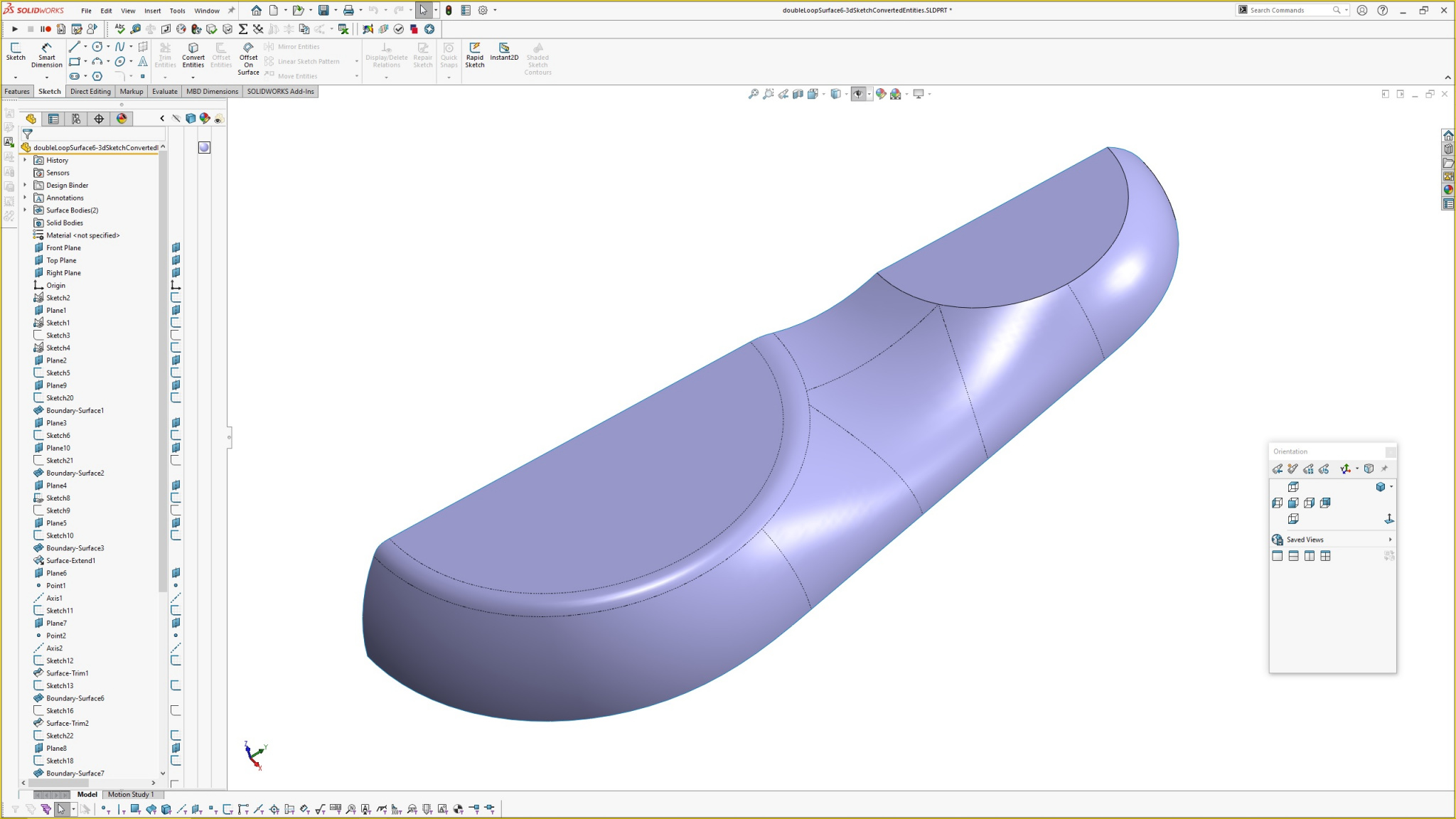Click the Save icon
Screen dimensions: 1456x819
[323, 10]
